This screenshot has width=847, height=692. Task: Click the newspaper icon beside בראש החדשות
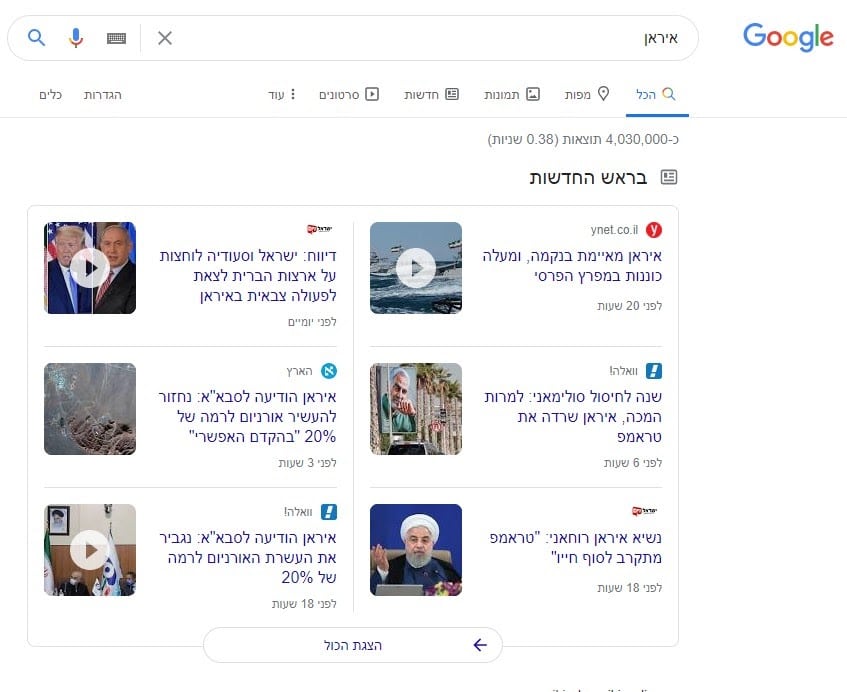[669, 177]
